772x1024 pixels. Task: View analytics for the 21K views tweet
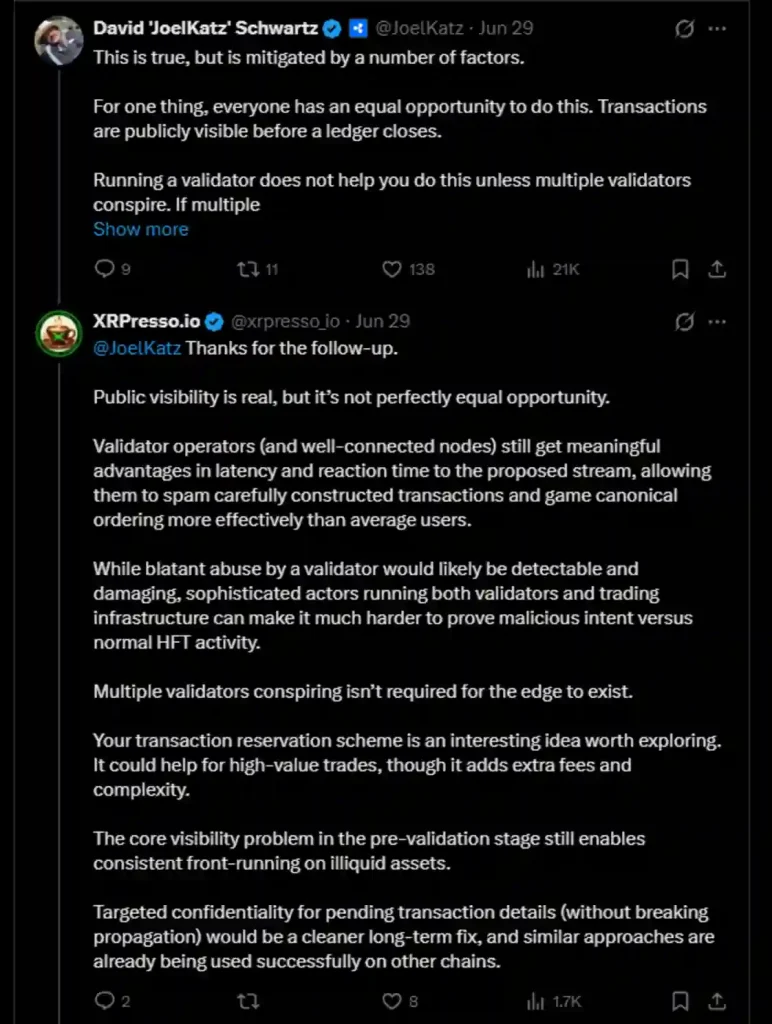553,269
